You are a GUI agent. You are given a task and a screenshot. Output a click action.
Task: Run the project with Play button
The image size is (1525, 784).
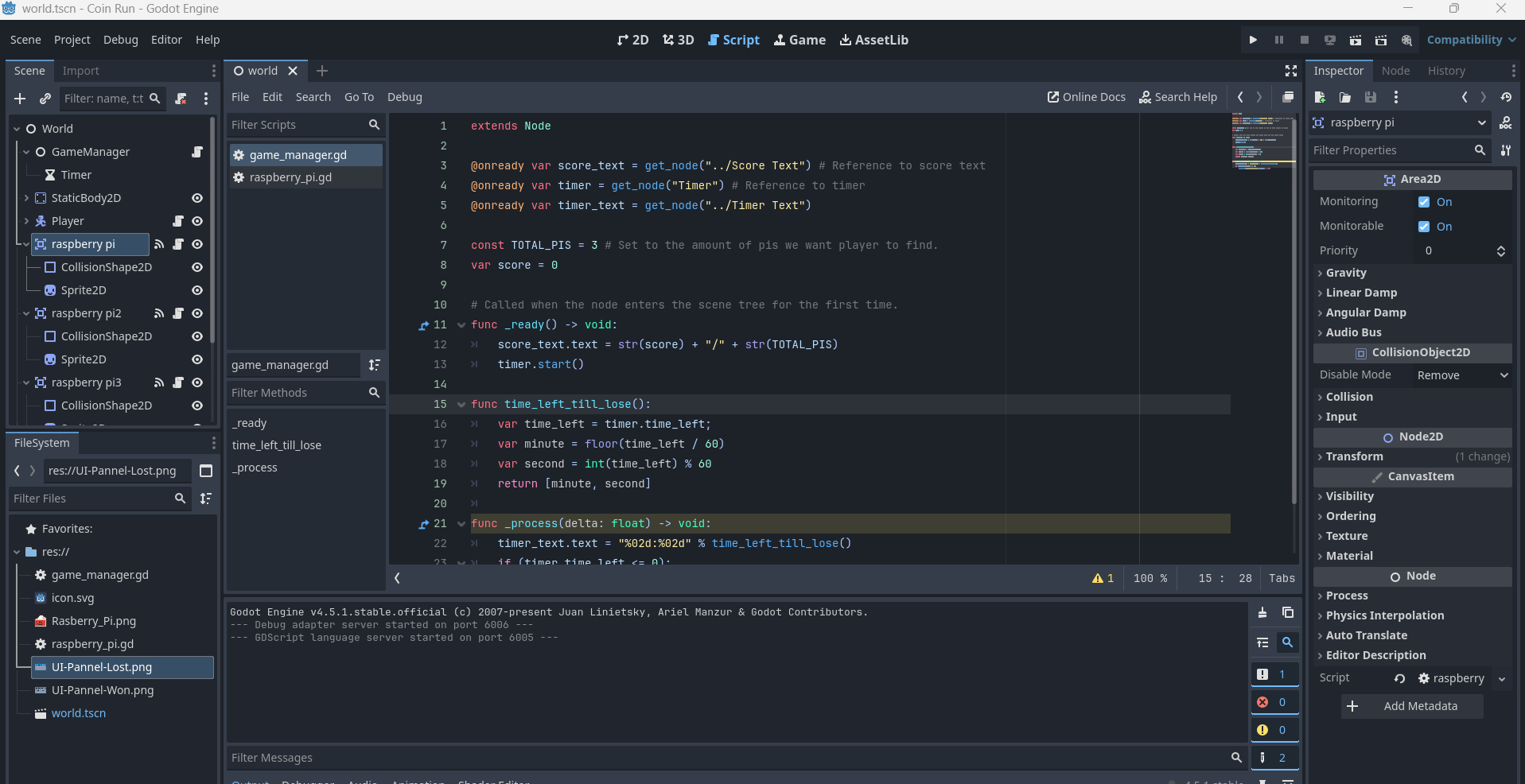(1253, 40)
